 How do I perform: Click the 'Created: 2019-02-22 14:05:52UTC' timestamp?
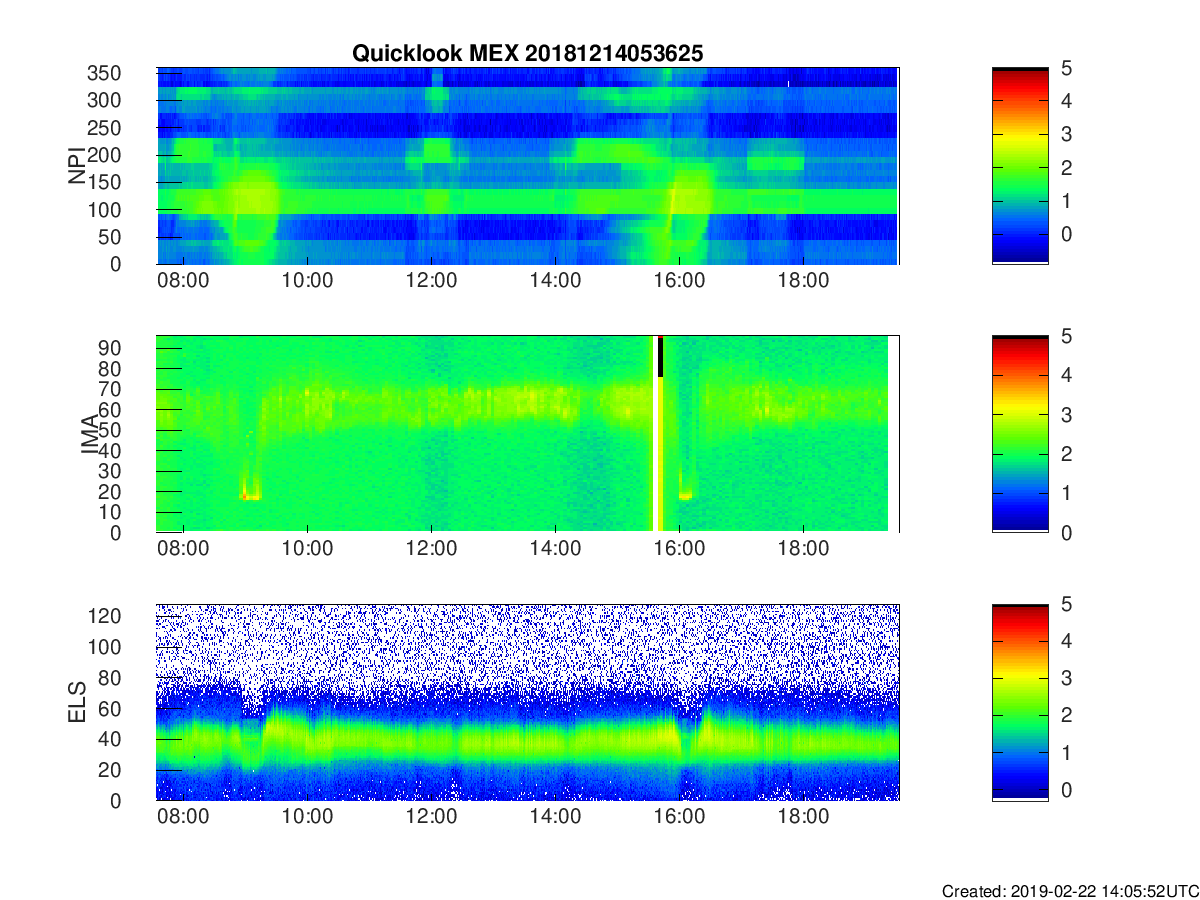[1069, 890]
